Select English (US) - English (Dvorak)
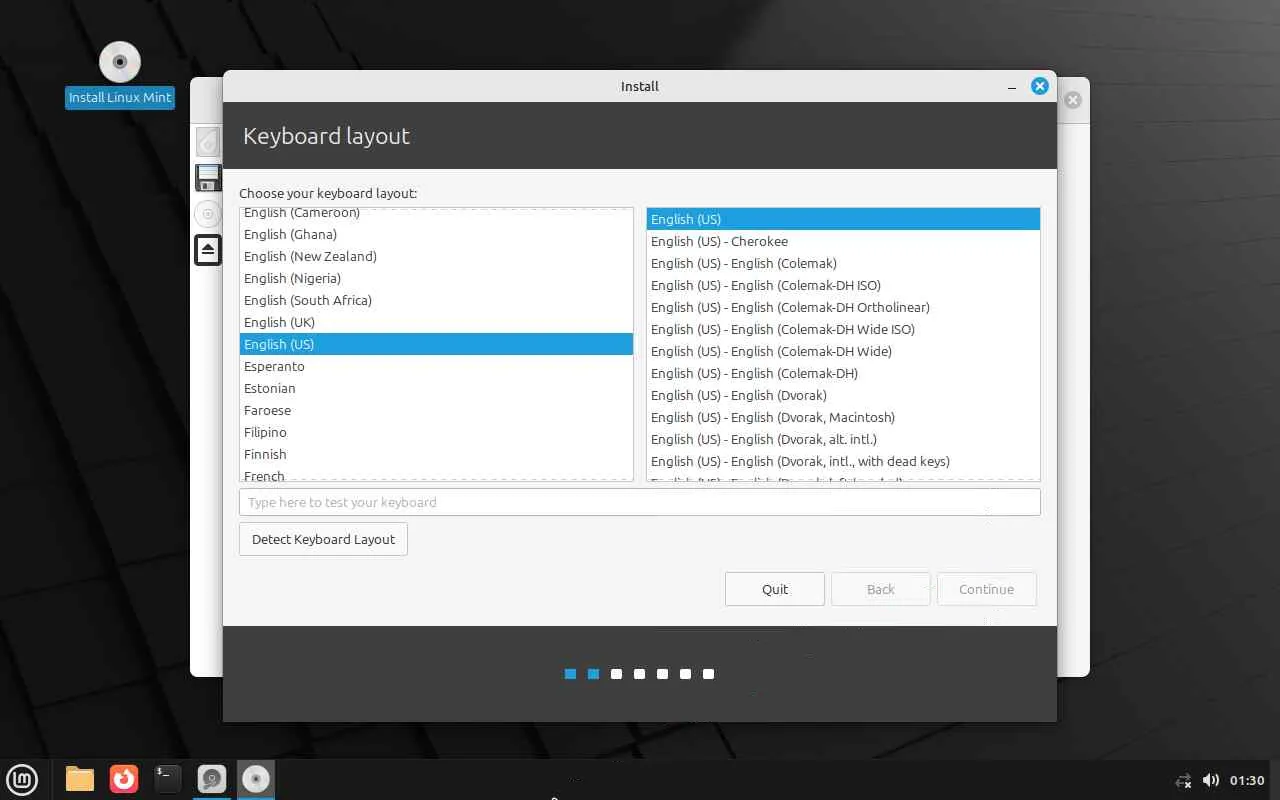Viewport: 1280px width, 800px height. 843,395
